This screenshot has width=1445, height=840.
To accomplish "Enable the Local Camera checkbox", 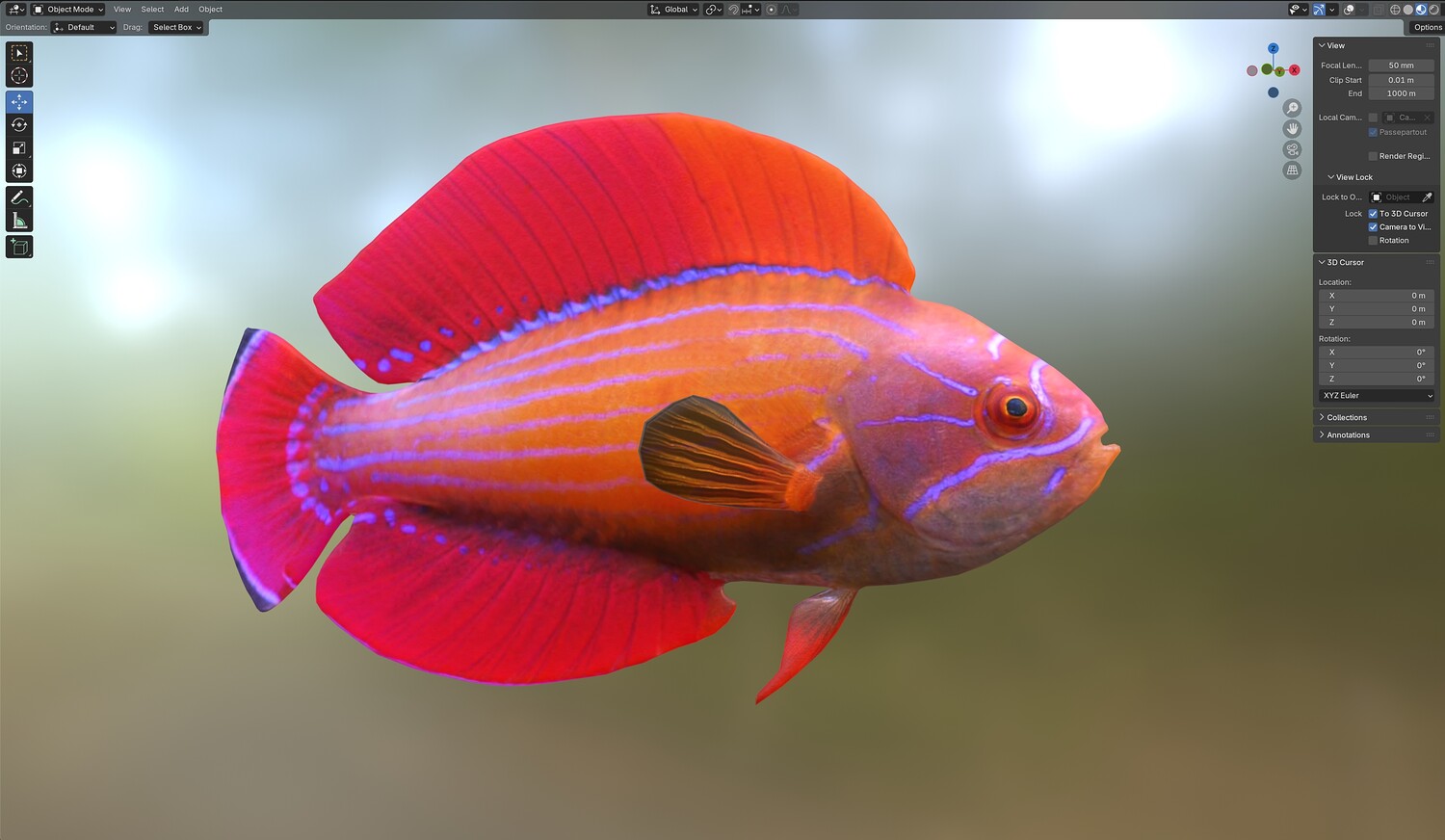I will 1373,118.
